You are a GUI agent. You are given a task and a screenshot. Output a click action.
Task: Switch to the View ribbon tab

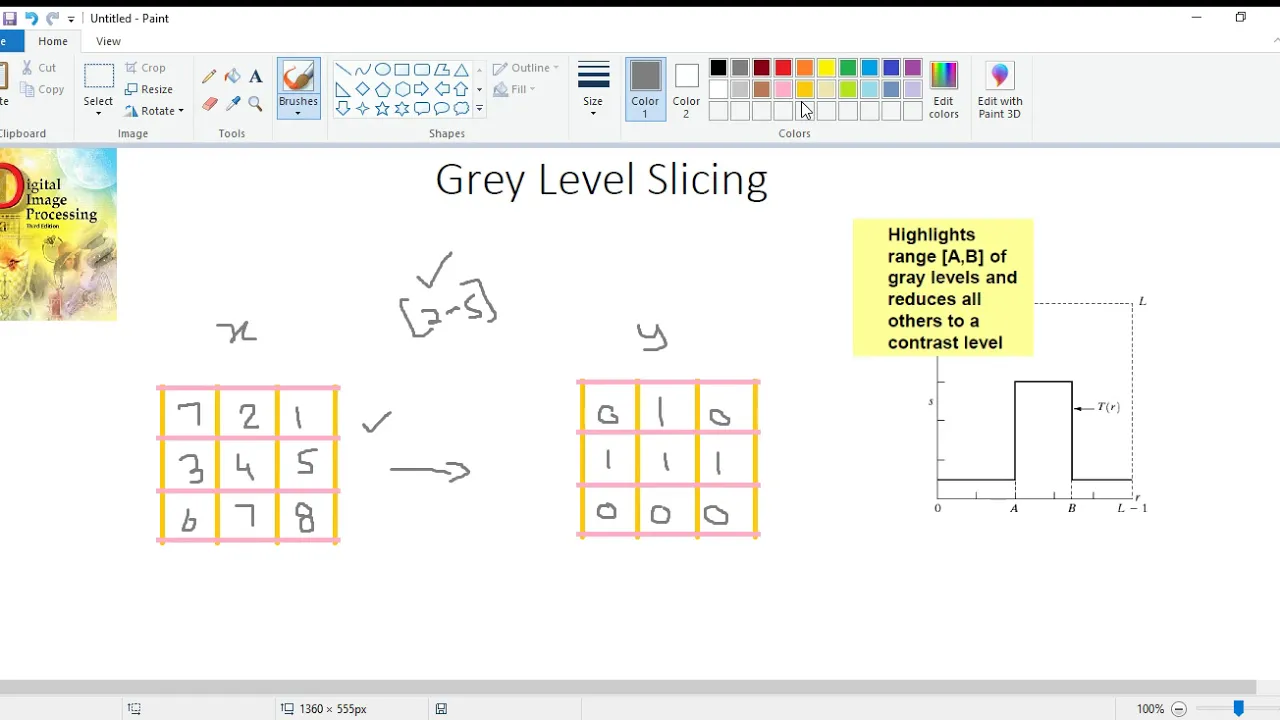click(x=108, y=41)
